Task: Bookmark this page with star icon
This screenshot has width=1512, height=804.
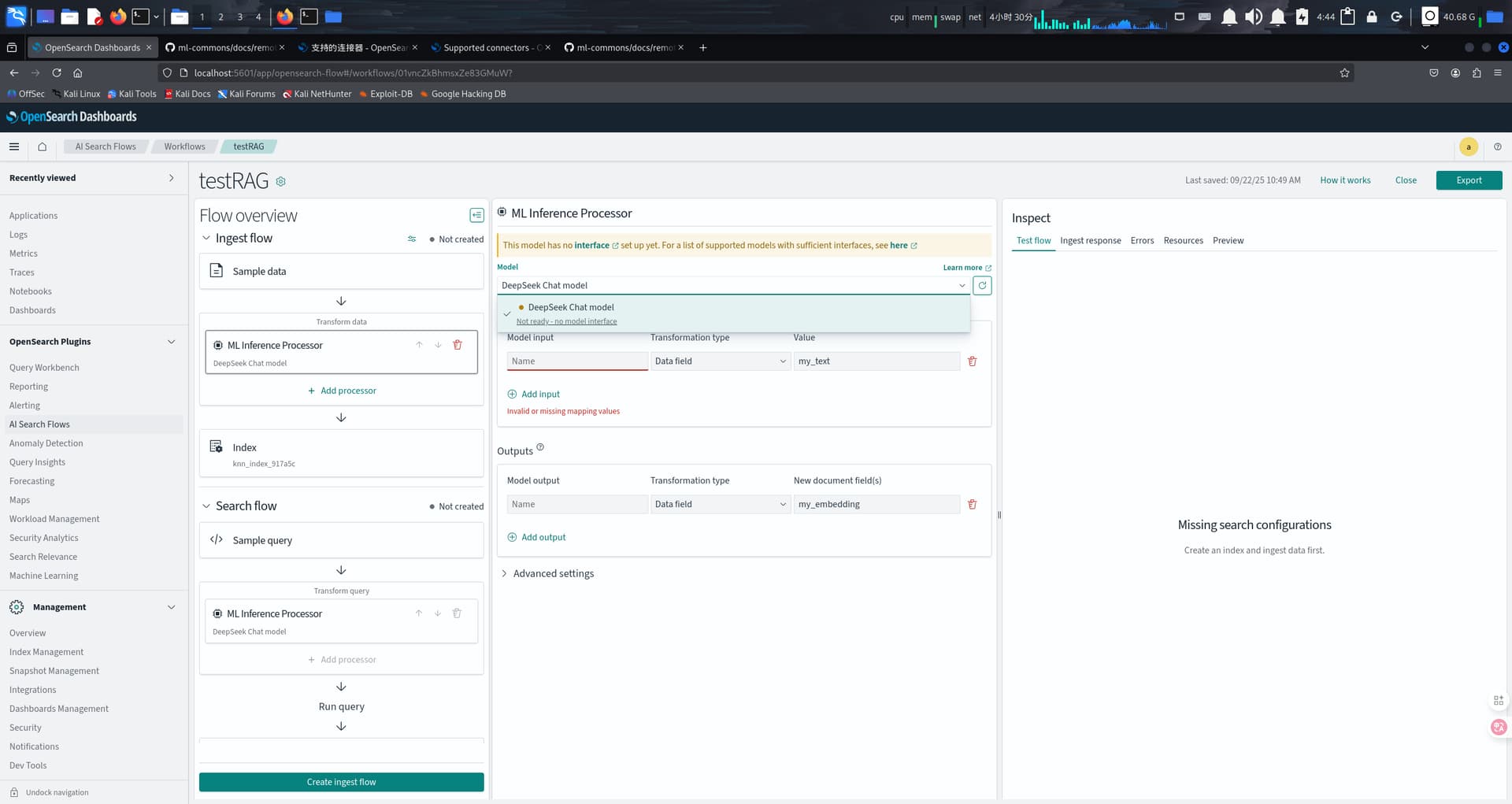Action: (x=1344, y=73)
